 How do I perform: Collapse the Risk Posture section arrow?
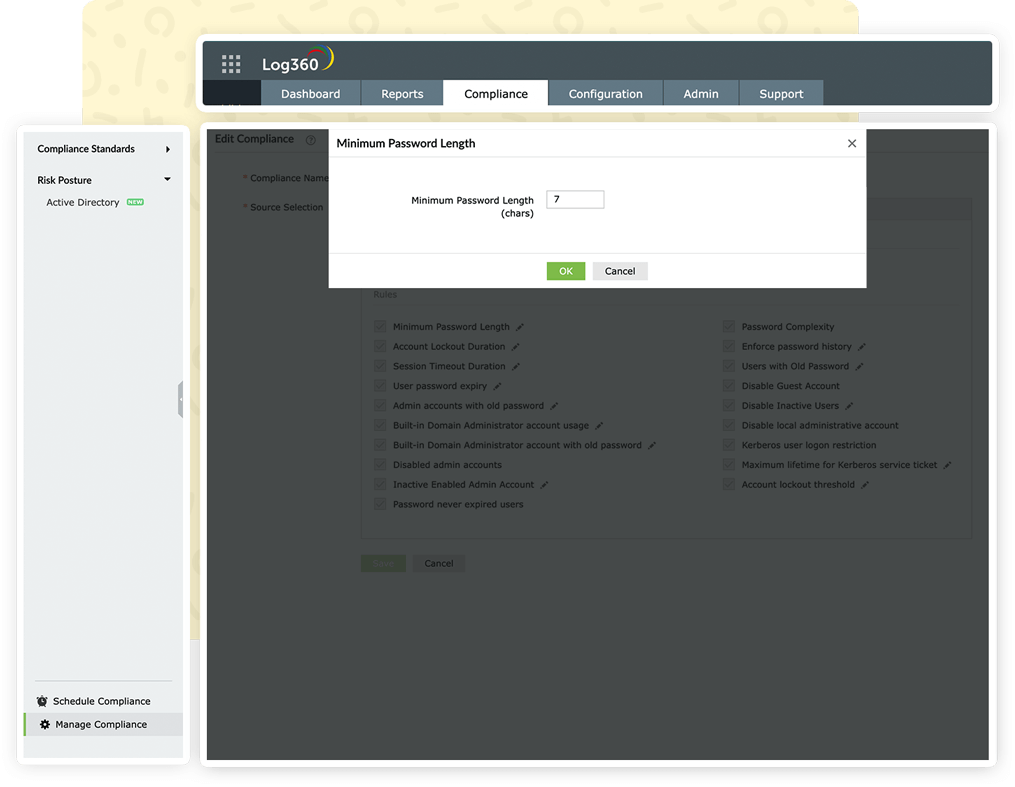tap(167, 179)
